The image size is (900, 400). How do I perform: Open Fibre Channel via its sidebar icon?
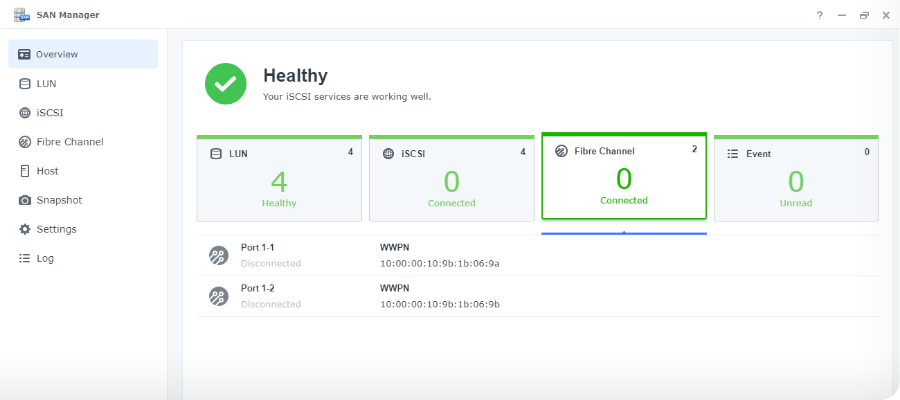[25, 142]
